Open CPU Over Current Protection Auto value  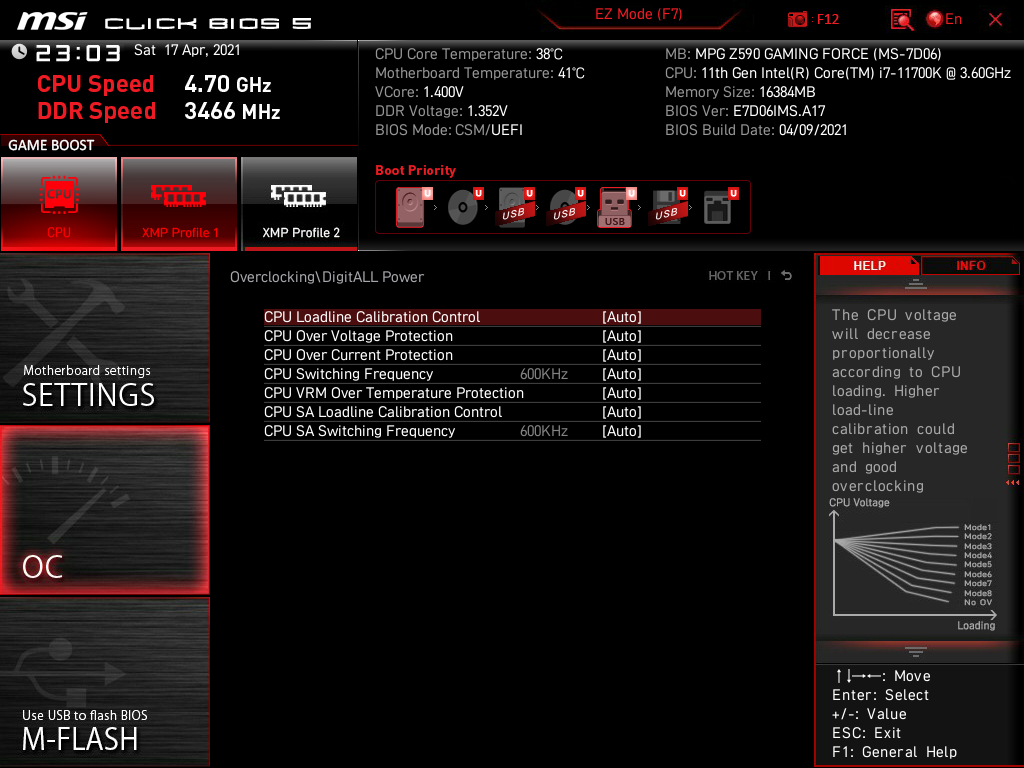point(622,355)
